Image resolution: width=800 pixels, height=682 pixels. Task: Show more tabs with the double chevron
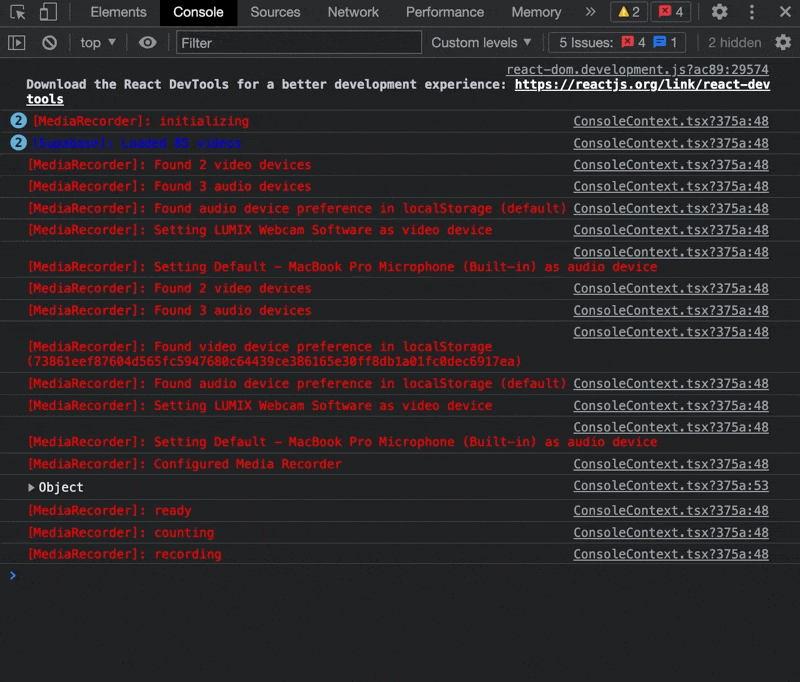pos(590,12)
